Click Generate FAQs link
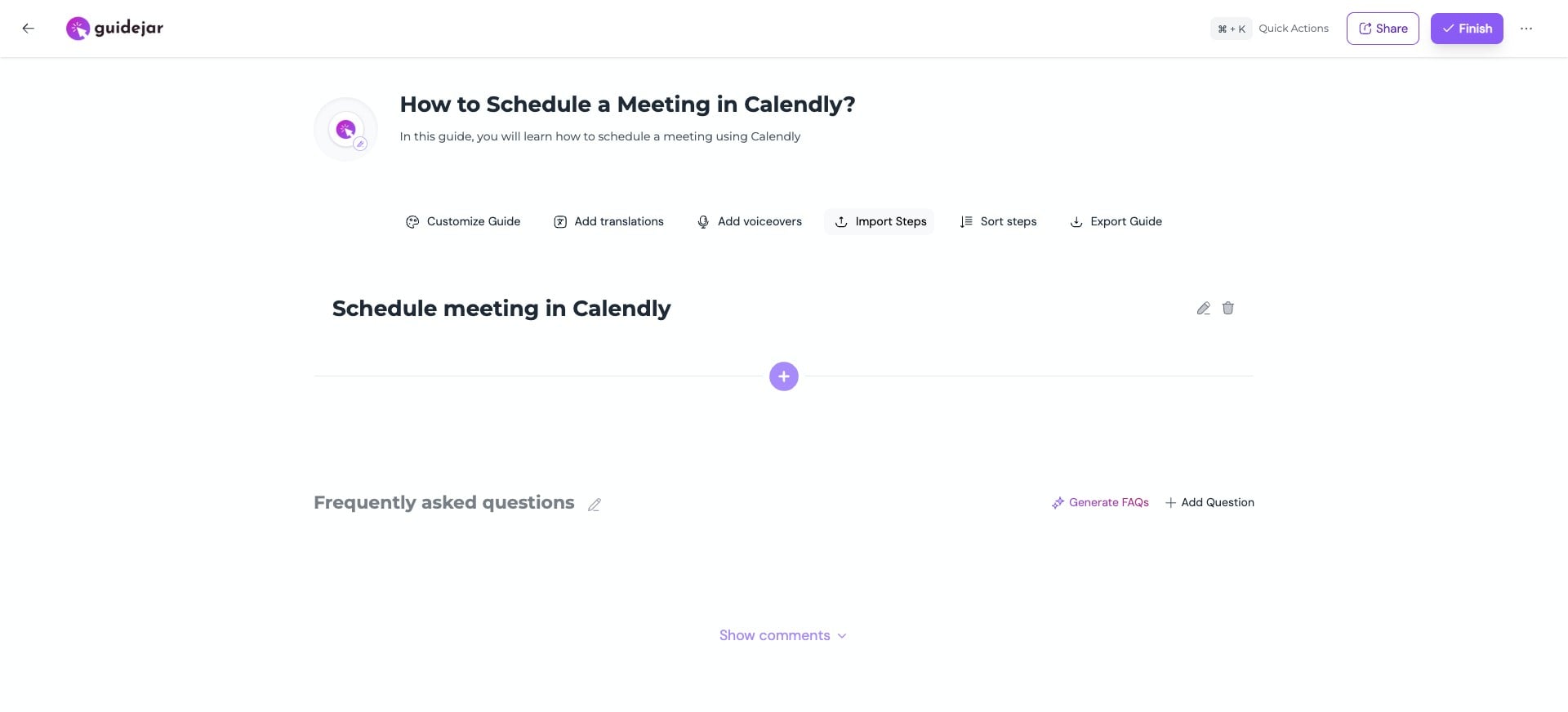 [1100, 502]
